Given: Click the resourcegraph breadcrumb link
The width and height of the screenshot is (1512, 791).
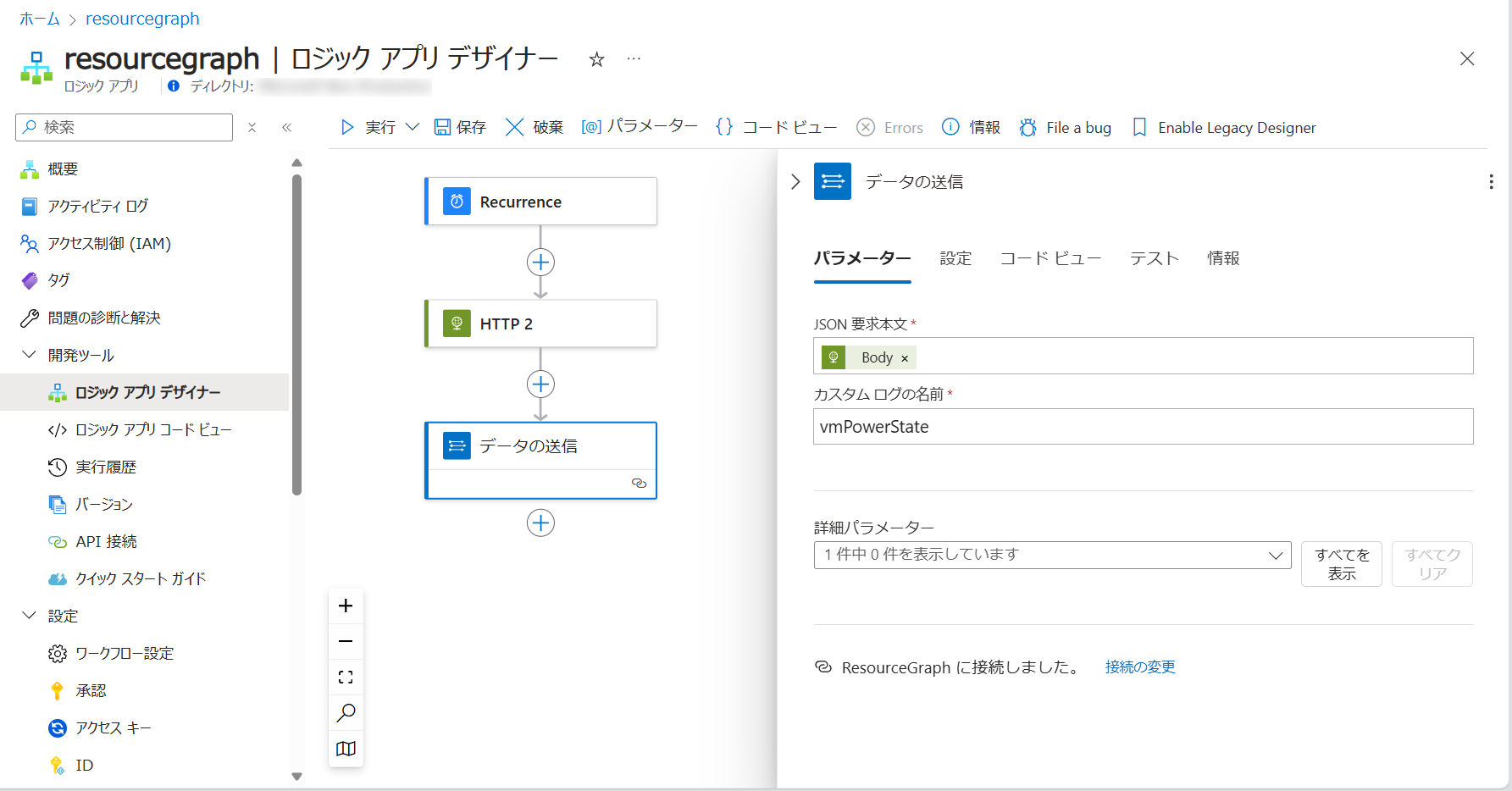Looking at the screenshot, I should point(142,19).
